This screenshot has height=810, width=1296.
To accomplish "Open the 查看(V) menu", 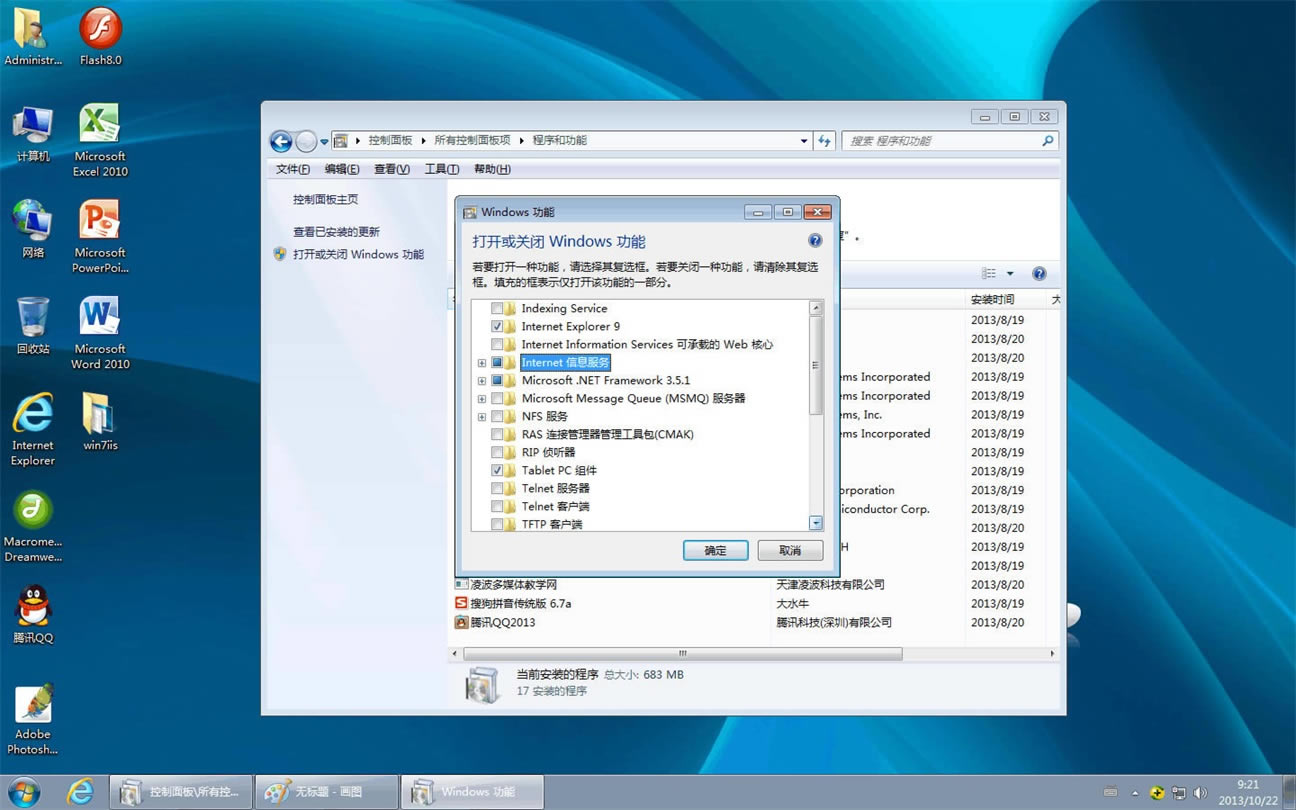I will pyautogui.click(x=392, y=169).
